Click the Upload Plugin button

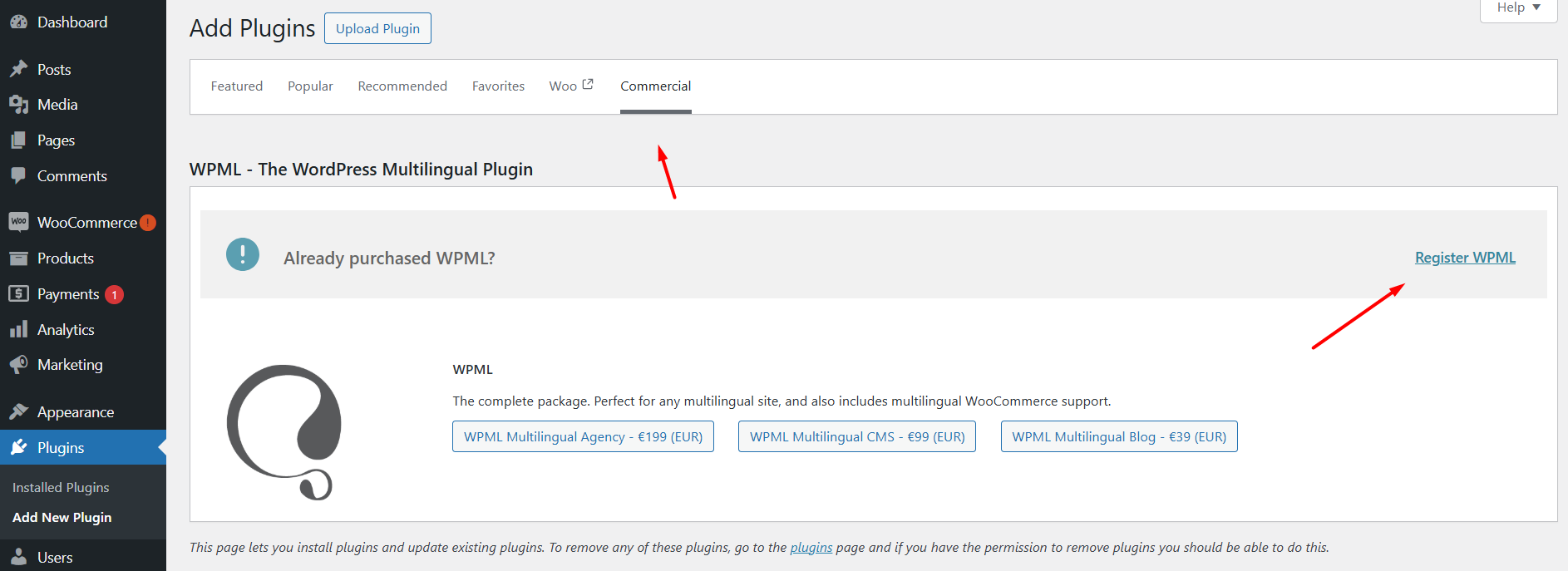[377, 28]
